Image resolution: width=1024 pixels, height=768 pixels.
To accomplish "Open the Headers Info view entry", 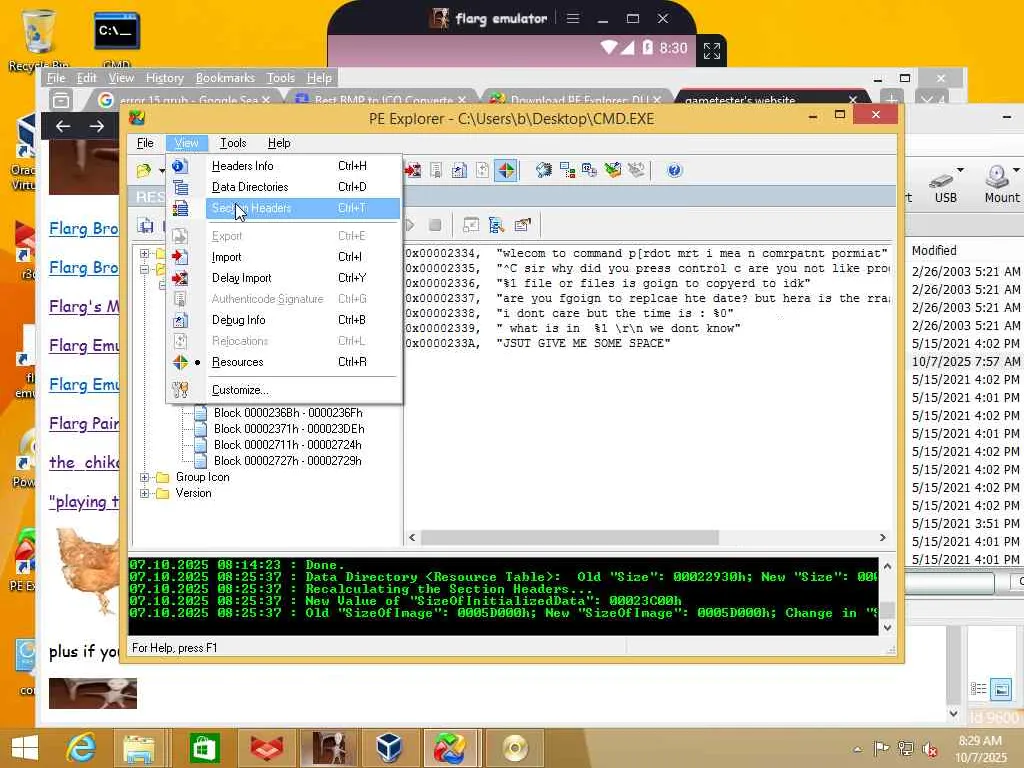I will (242, 166).
